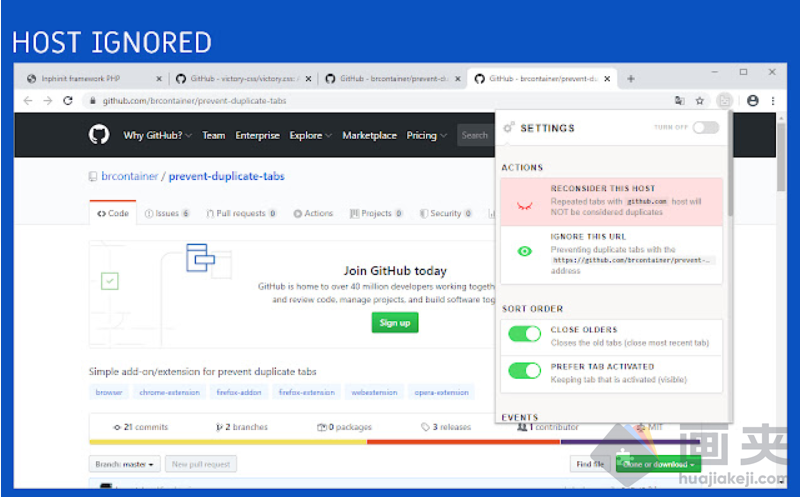Click the prevent-duplicate-tabs extension icon
This screenshot has height=497, width=800.
[724, 101]
